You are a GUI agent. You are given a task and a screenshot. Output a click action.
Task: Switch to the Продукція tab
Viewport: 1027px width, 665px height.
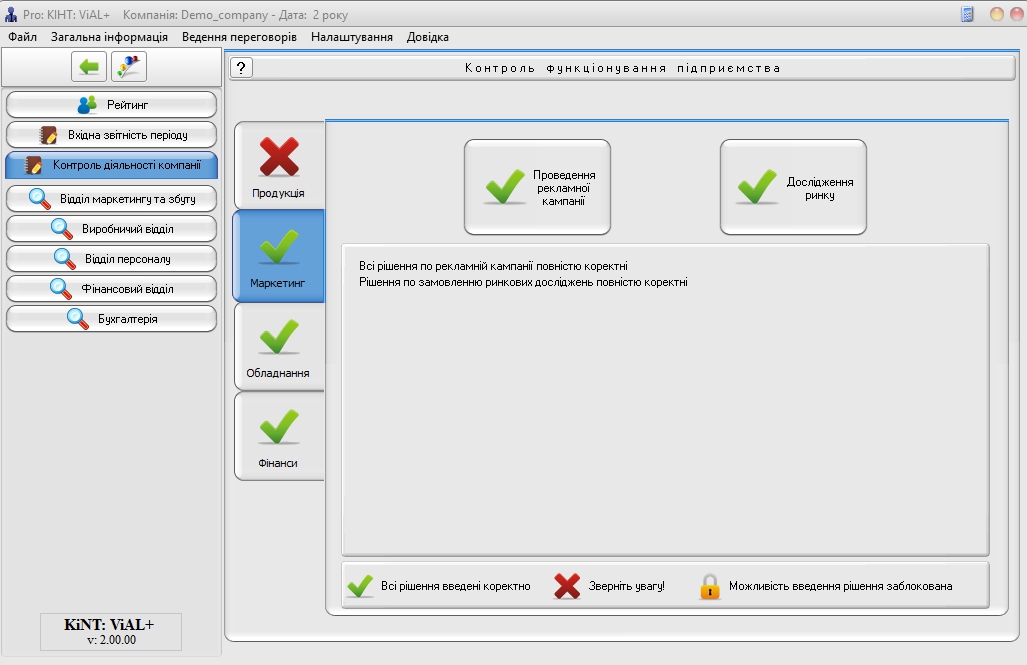click(279, 167)
